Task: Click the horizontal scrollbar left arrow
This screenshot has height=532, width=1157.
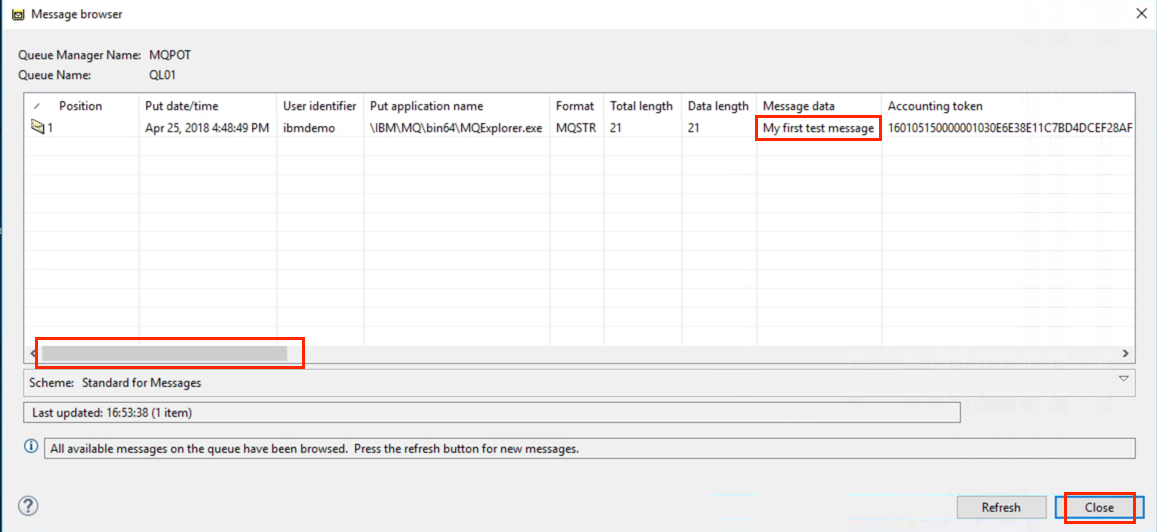Action: (x=33, y=354)
